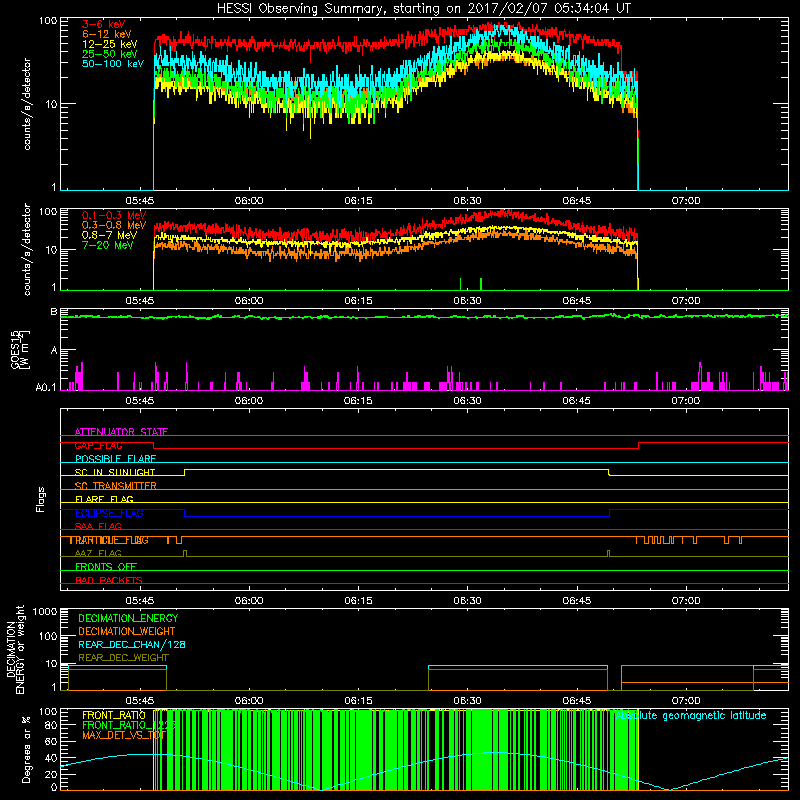Click the REAR_DEC_CHAN/128 legend label
This screenshot has height=800, width=800.
pyautogui.click(x=132, y=645)
